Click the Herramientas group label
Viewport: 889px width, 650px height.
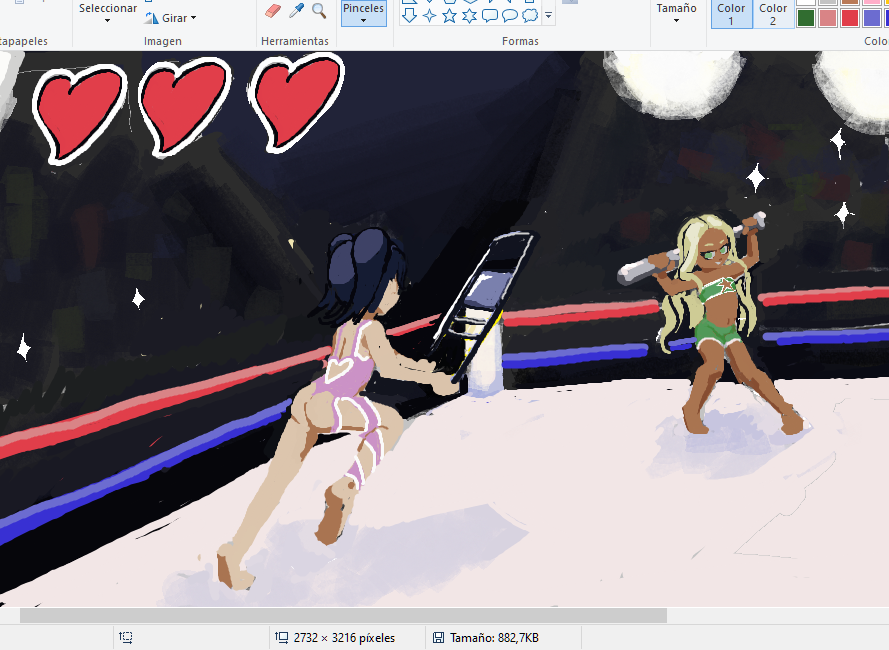[x=295, y=41]
